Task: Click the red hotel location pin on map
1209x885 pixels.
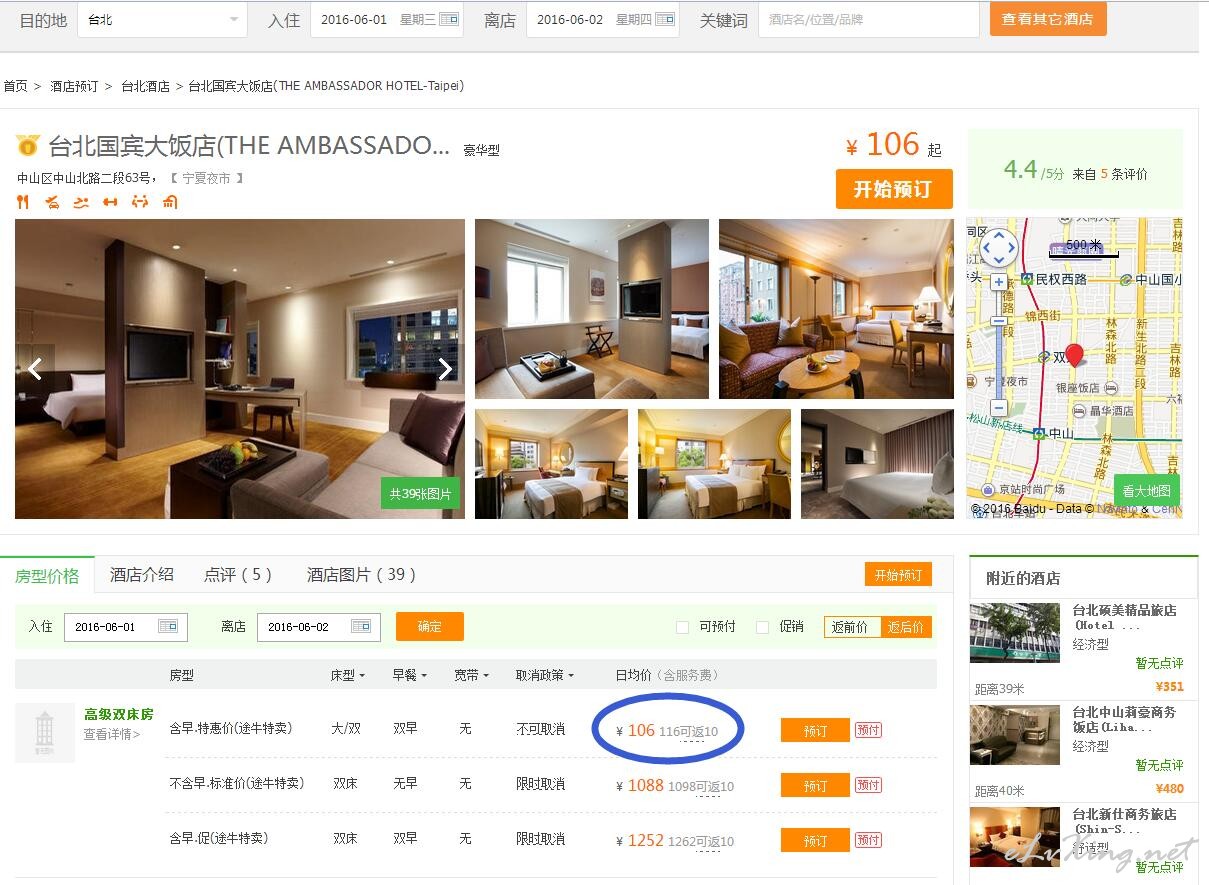Action: tap(1075, 354)
